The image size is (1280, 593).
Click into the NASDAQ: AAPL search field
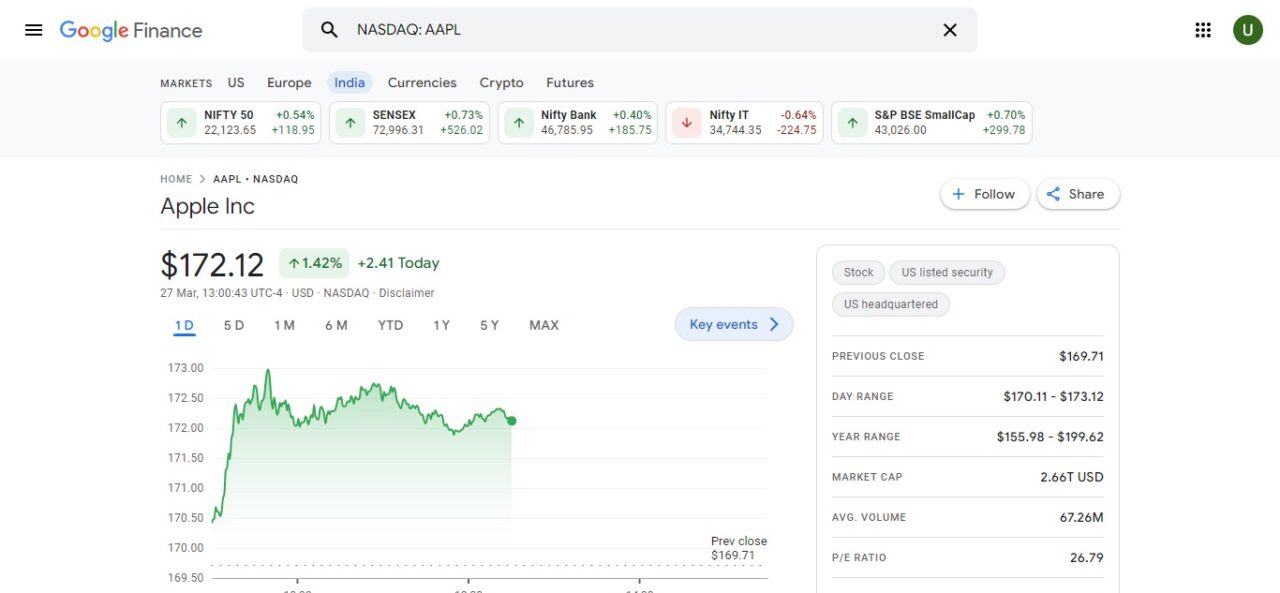pyautogui.click(x=640, y=30)
